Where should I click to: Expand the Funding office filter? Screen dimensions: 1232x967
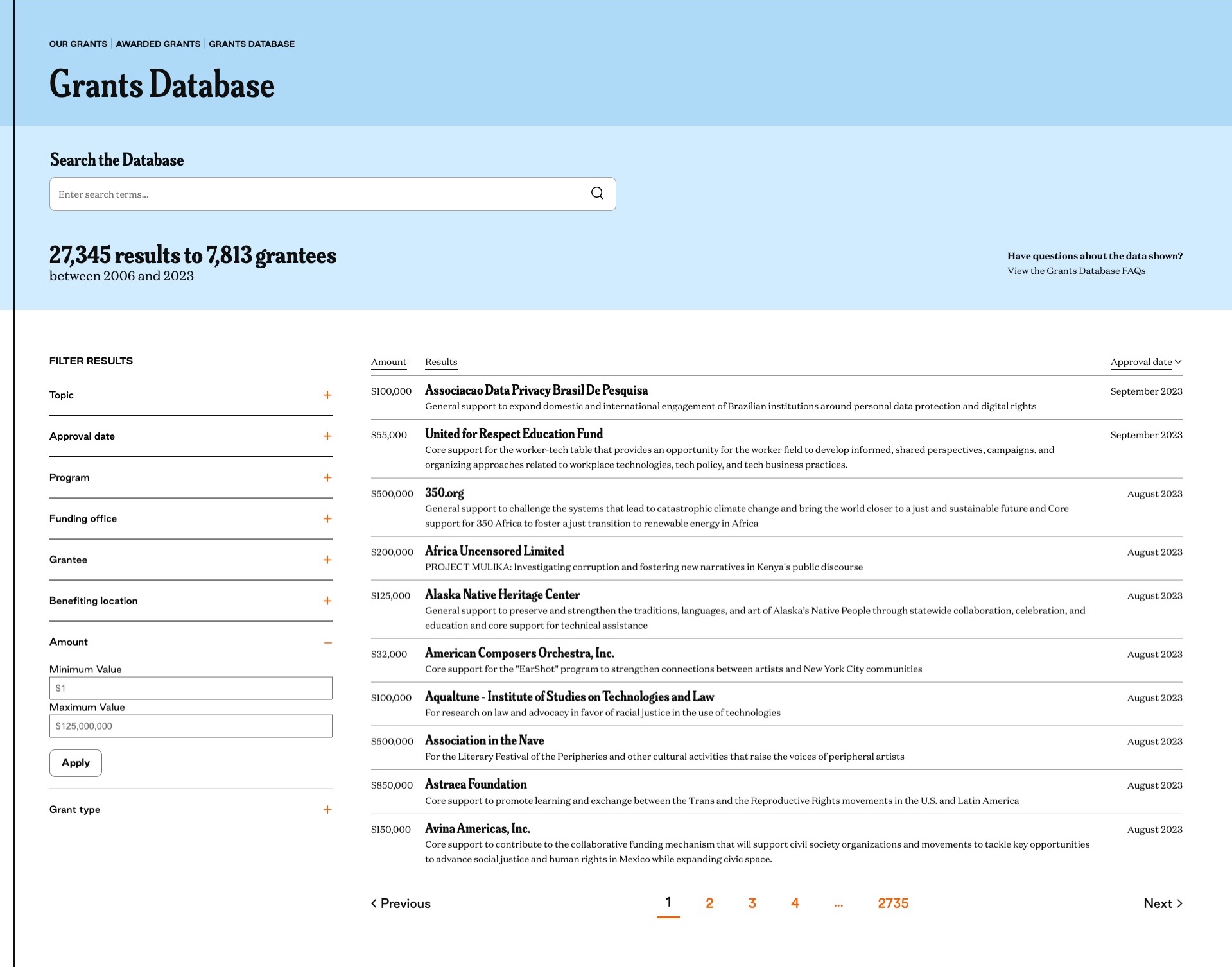[327, 518]
